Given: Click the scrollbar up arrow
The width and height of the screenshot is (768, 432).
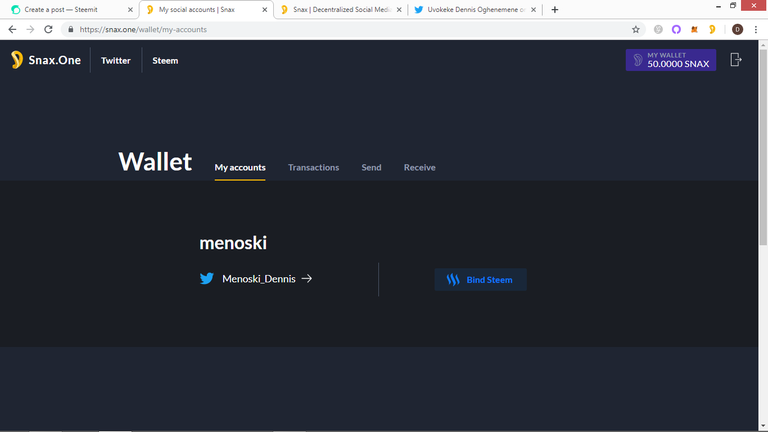Looking at the screenshot, I should pyautogui.click(x=763, y=45).
